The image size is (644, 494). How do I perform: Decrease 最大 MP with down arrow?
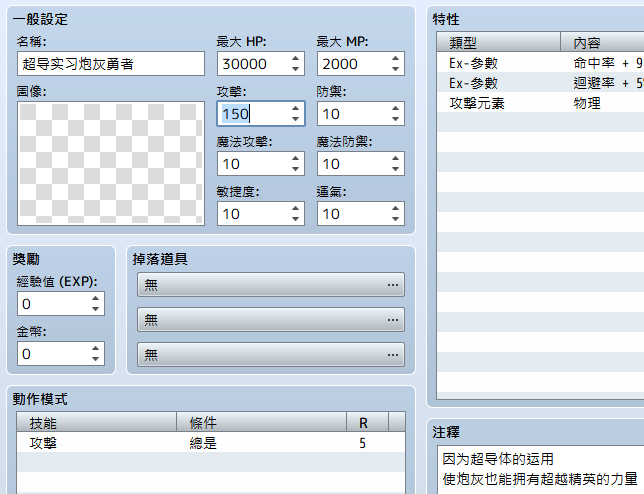pyautogui.click(x=395, y=69)
